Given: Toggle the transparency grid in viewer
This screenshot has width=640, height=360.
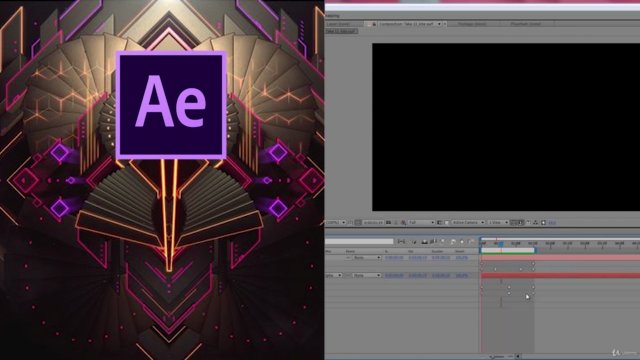Looking at the screenshot, I should (447, 222).
